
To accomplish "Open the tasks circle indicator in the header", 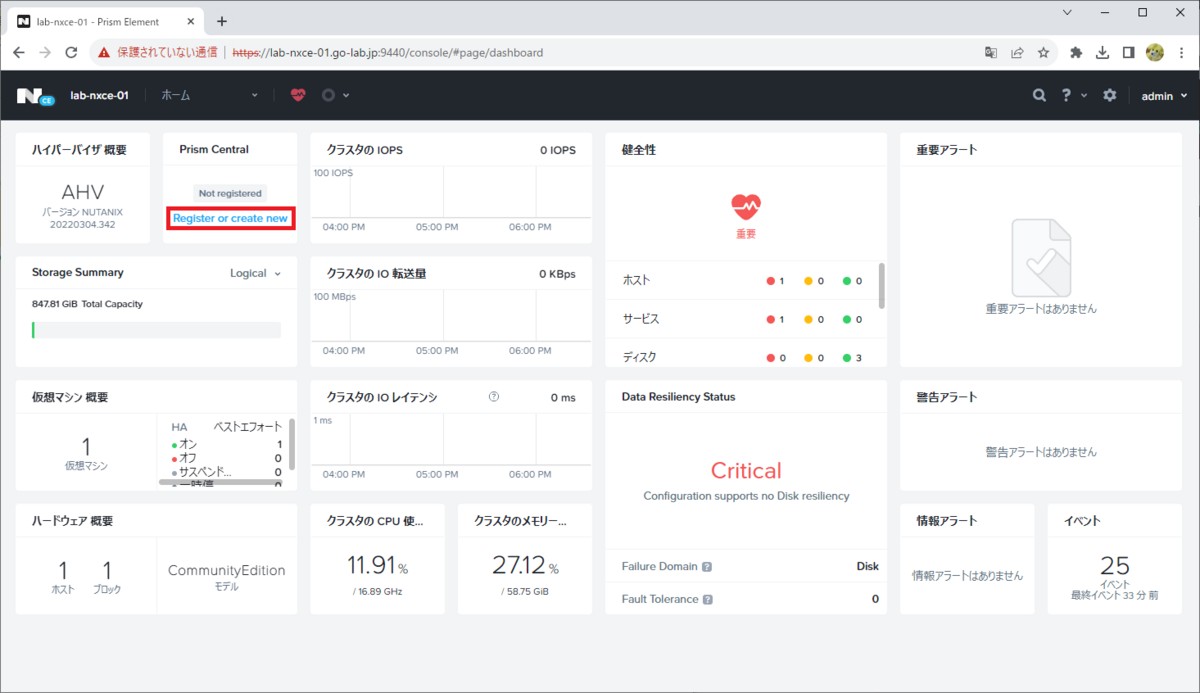I will click(x=328, y=95).
